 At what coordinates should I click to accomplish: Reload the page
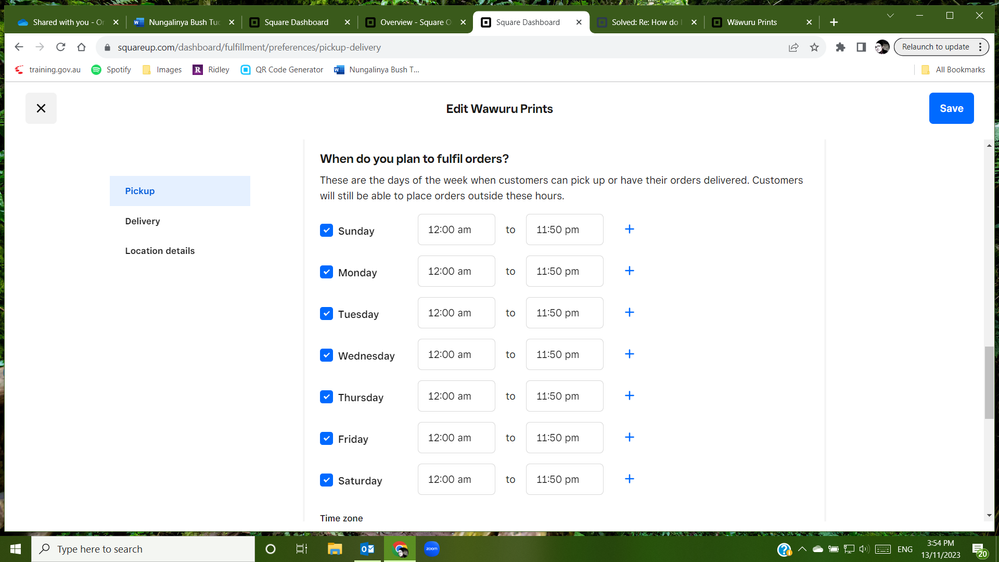60,47
